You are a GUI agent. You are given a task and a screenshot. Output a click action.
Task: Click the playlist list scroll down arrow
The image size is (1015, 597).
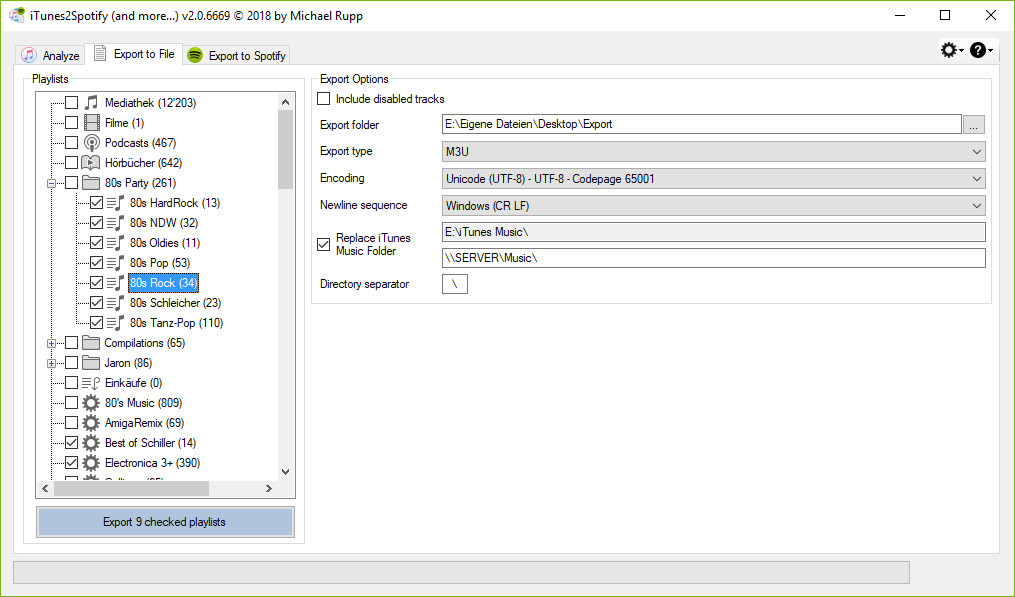(285, 472)
